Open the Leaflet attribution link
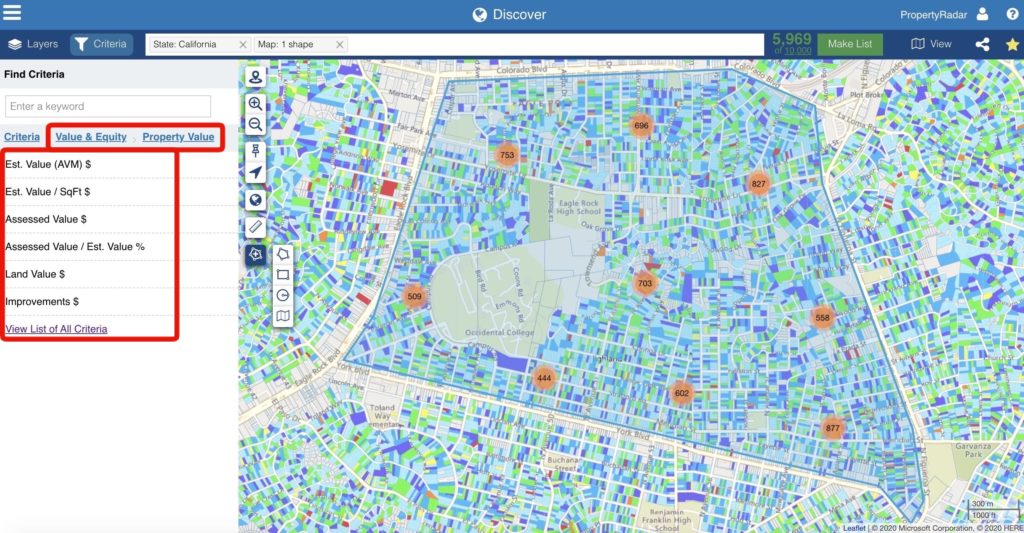 pos(854,528)
